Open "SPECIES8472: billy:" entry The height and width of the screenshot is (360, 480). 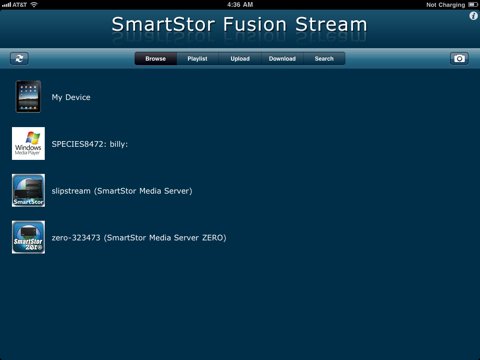[90, 144]
